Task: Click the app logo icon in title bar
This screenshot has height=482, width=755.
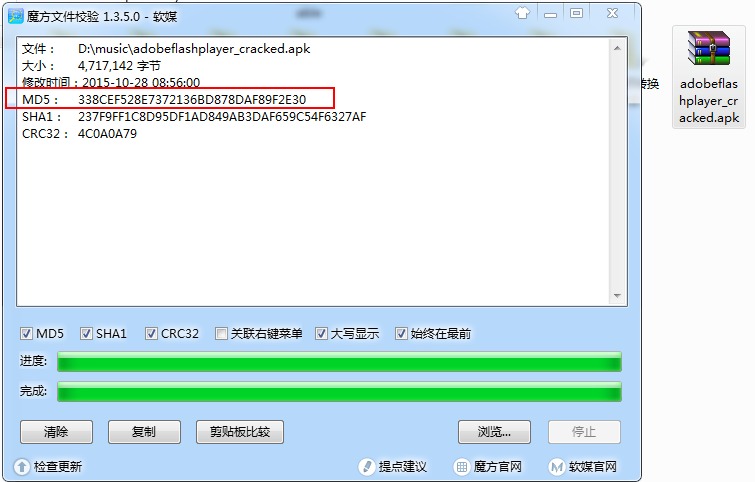Action: point(15,16)
